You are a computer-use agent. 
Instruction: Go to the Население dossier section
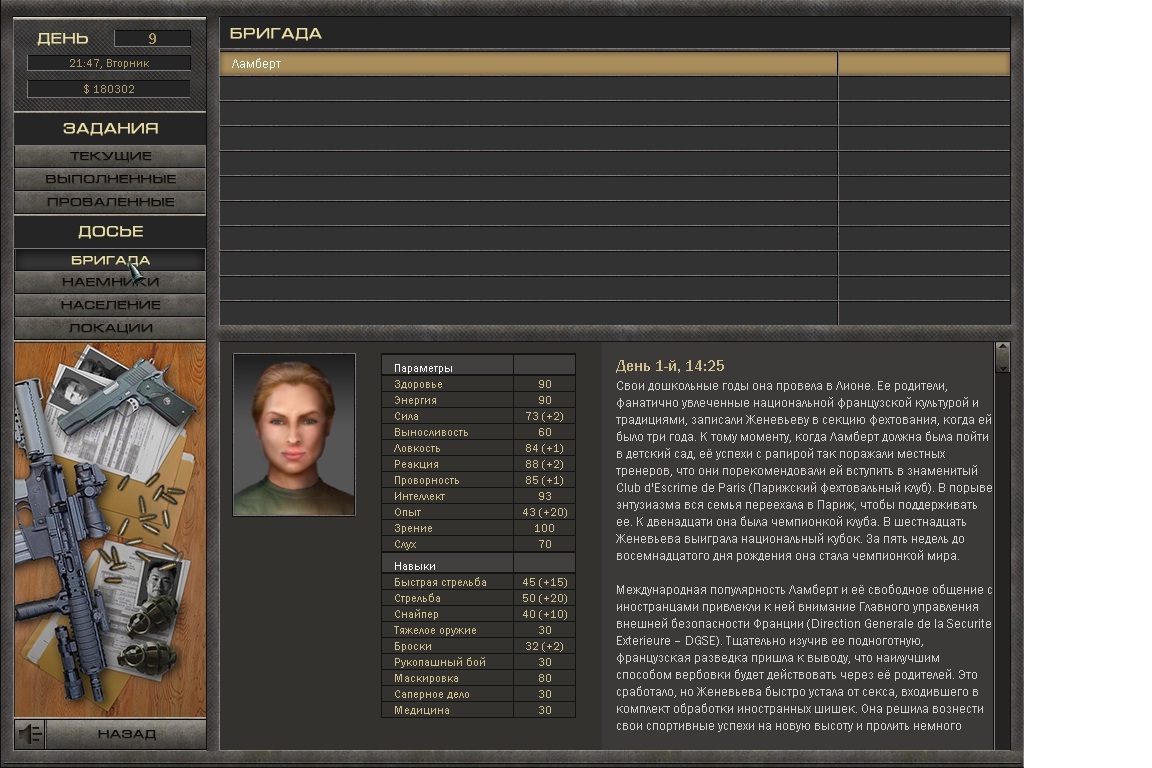(110, 305)
